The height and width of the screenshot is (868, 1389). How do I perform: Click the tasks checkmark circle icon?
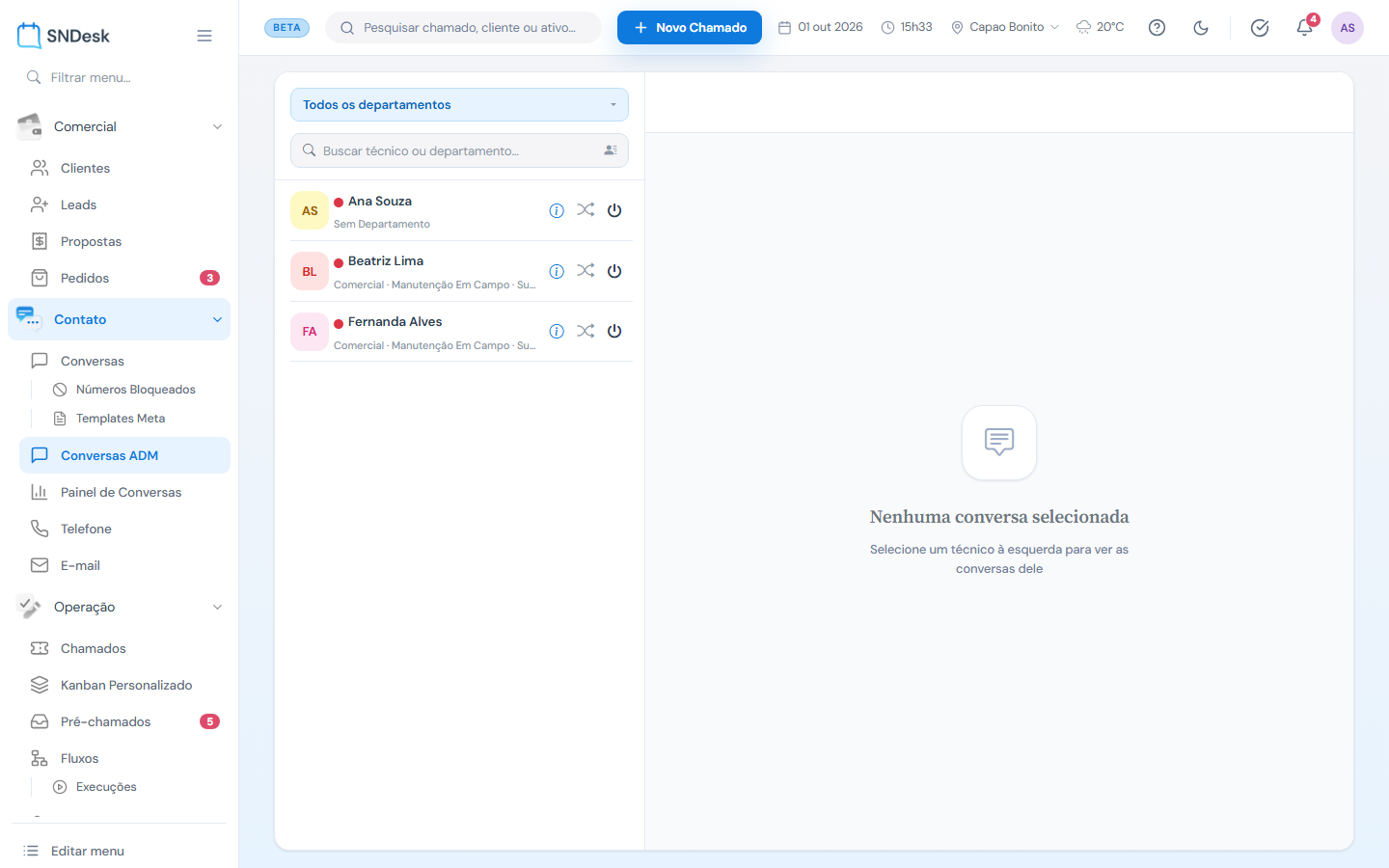click(1260, 28)
